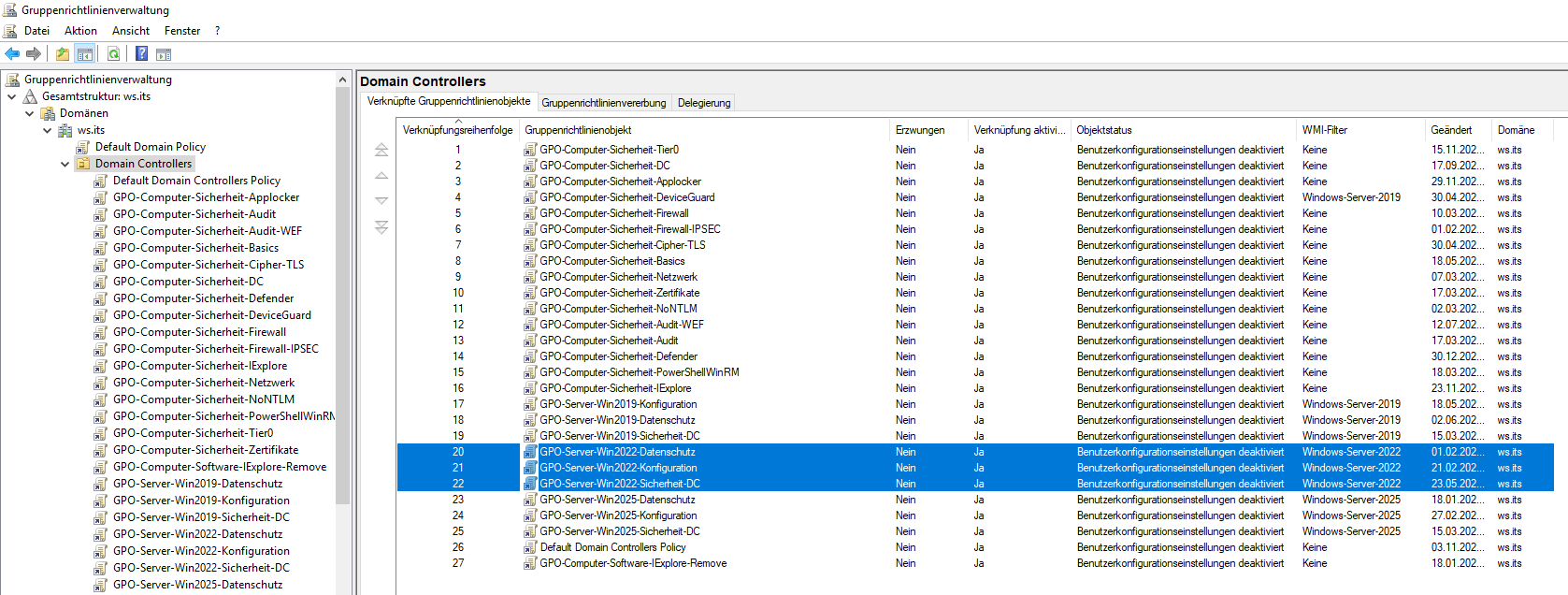Select GPO-Computer-Sicherheit-DeviceGuard list row
1568x595 pixels.
coord(975,197)
